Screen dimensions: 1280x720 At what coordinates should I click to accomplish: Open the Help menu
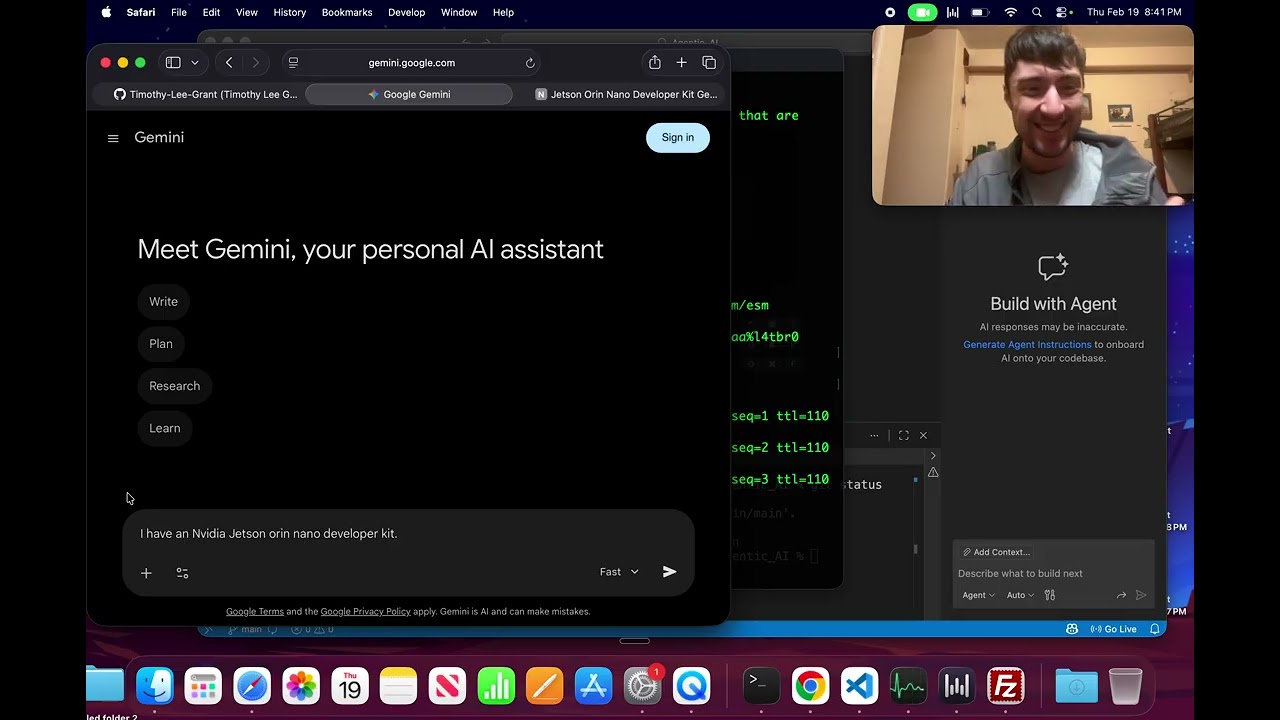point(503,12)
